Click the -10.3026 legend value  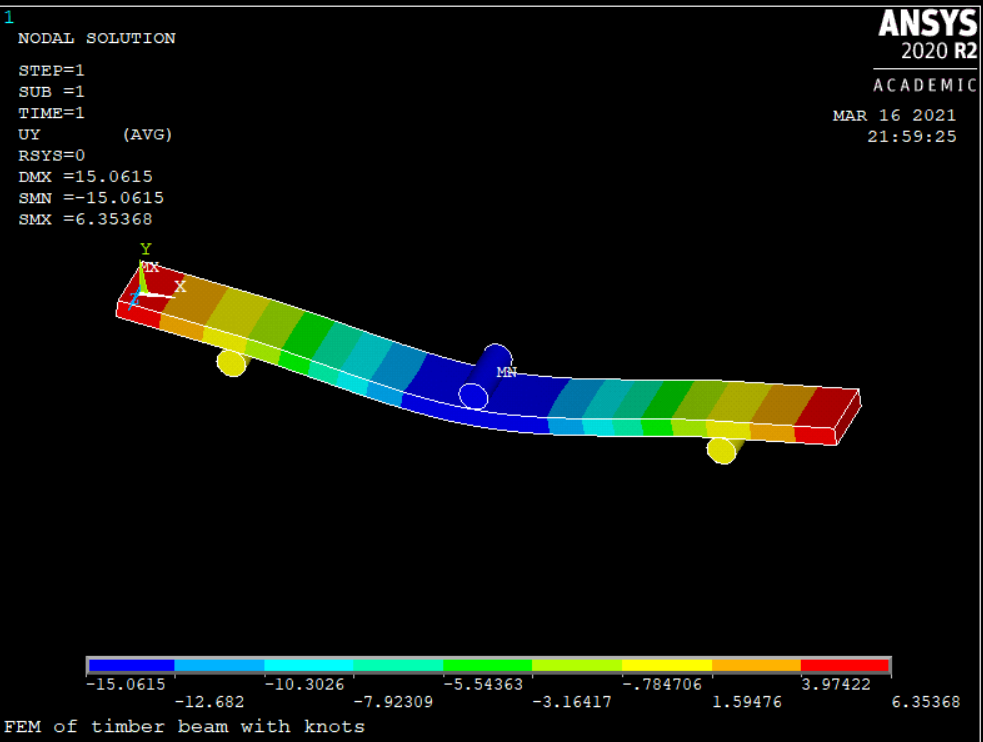304,684
